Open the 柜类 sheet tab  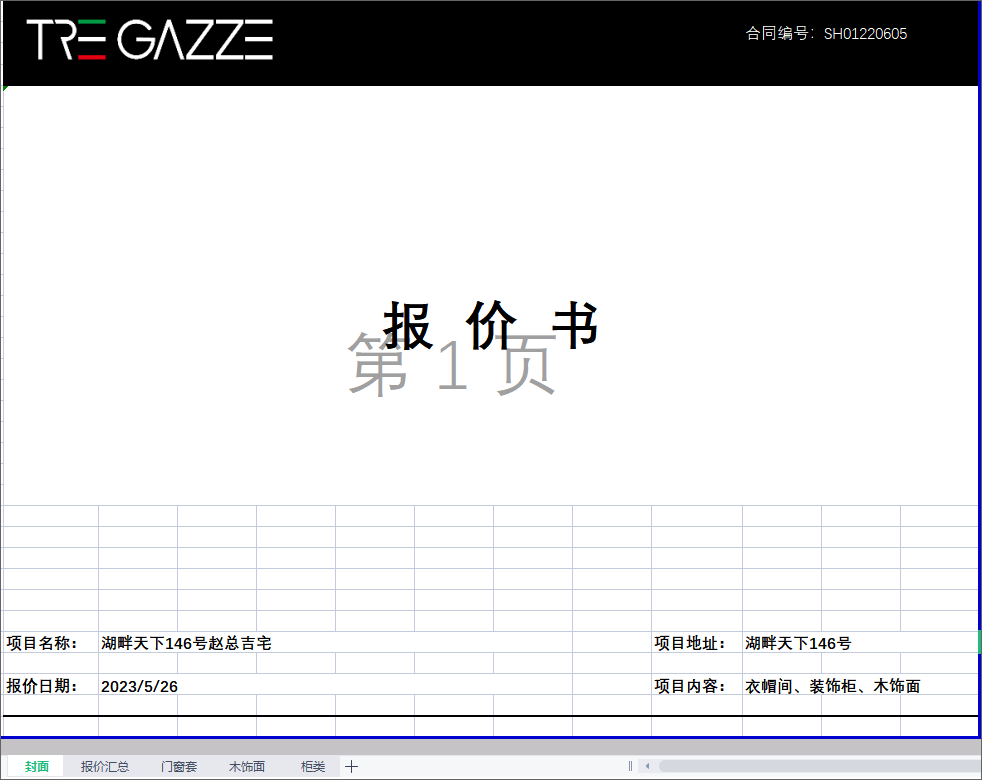313,766
